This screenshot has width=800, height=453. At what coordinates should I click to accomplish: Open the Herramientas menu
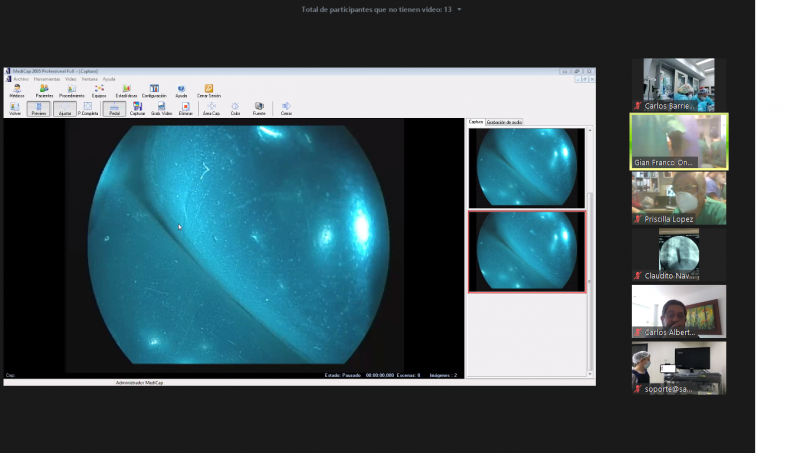(x=46, y=79)
